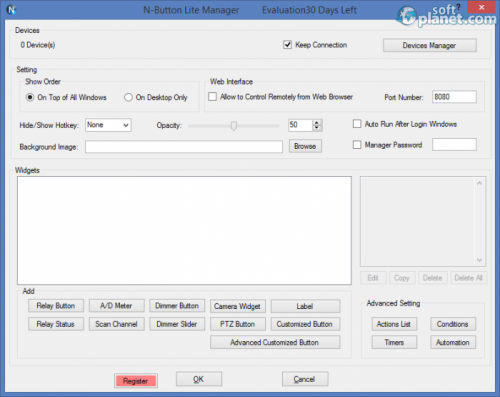Decrease the opacity value with the down arrow

pyautogui.click(x=317, y=128)
